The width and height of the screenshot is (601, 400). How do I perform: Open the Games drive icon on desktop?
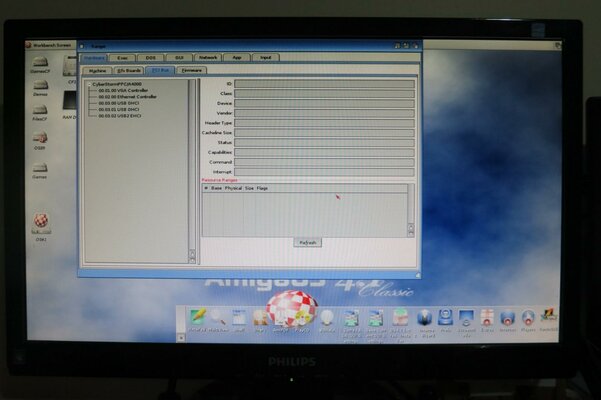(x=40, y=168)
